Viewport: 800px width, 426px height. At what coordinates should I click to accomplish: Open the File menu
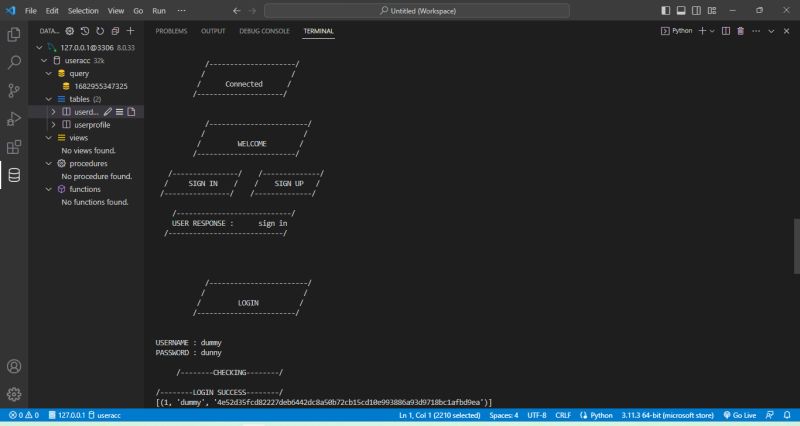point(31,11)
